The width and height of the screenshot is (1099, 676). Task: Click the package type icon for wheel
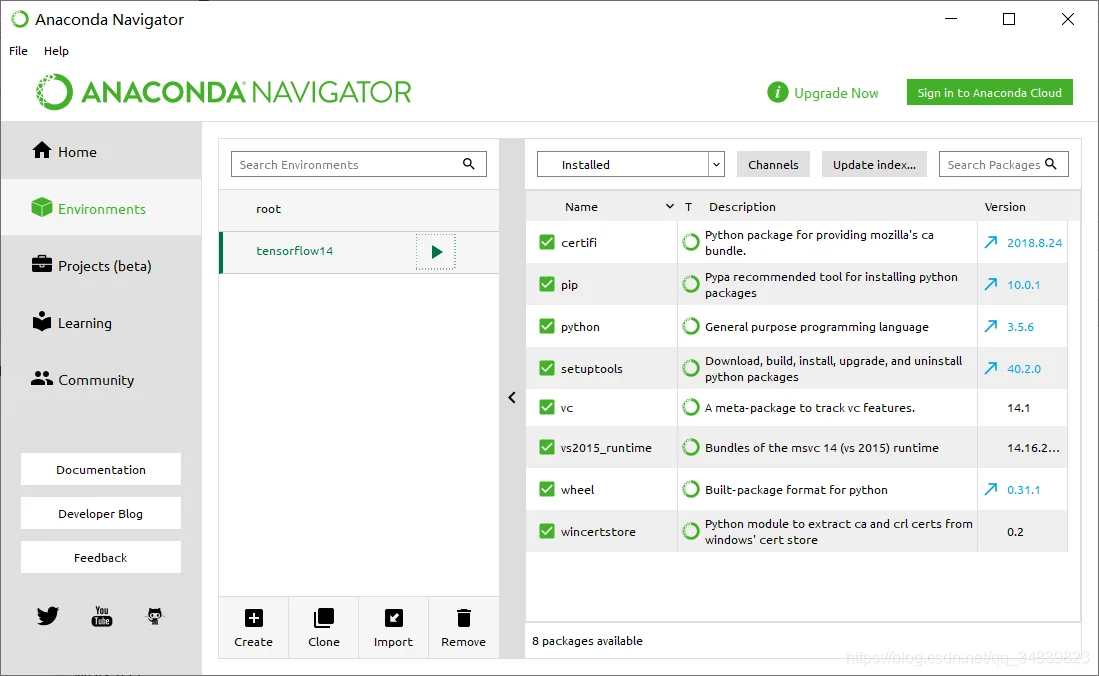690,489
